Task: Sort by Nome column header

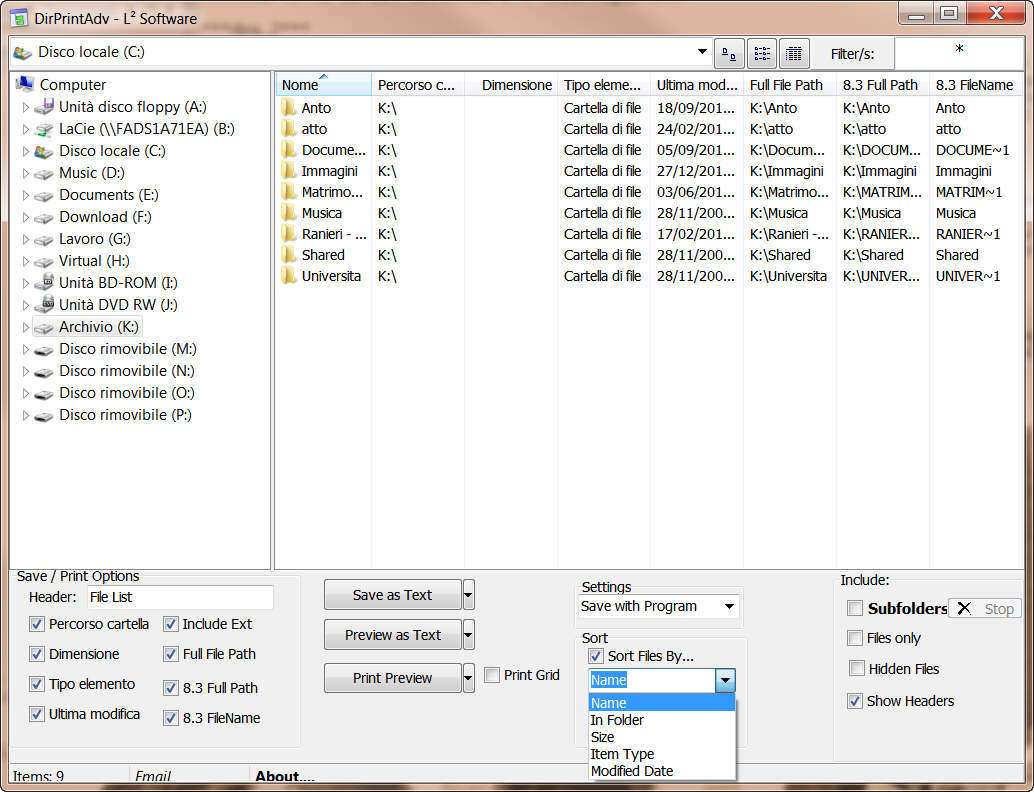Action: tap(324, 85)
